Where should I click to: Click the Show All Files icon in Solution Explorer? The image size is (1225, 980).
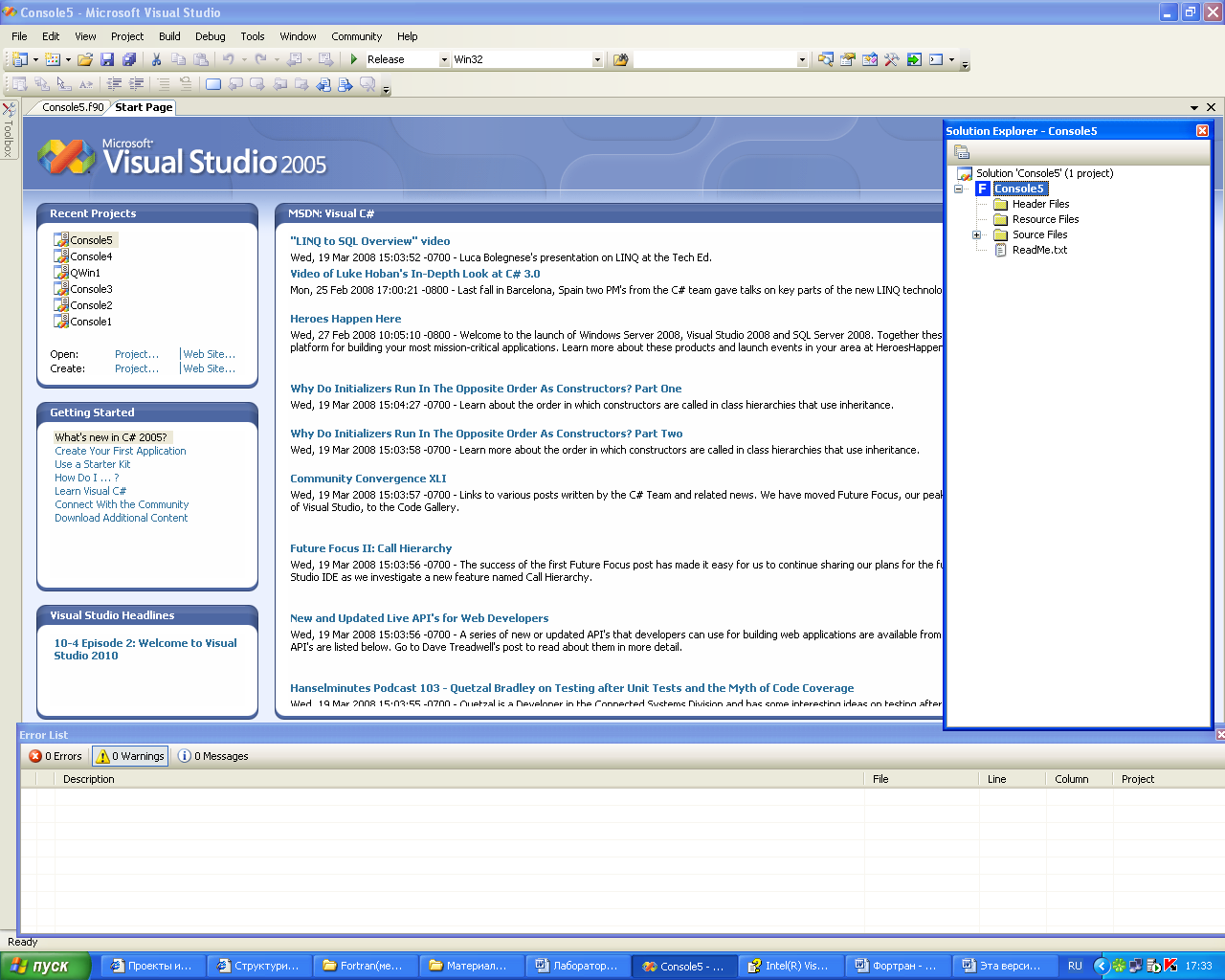click(962, 152)
